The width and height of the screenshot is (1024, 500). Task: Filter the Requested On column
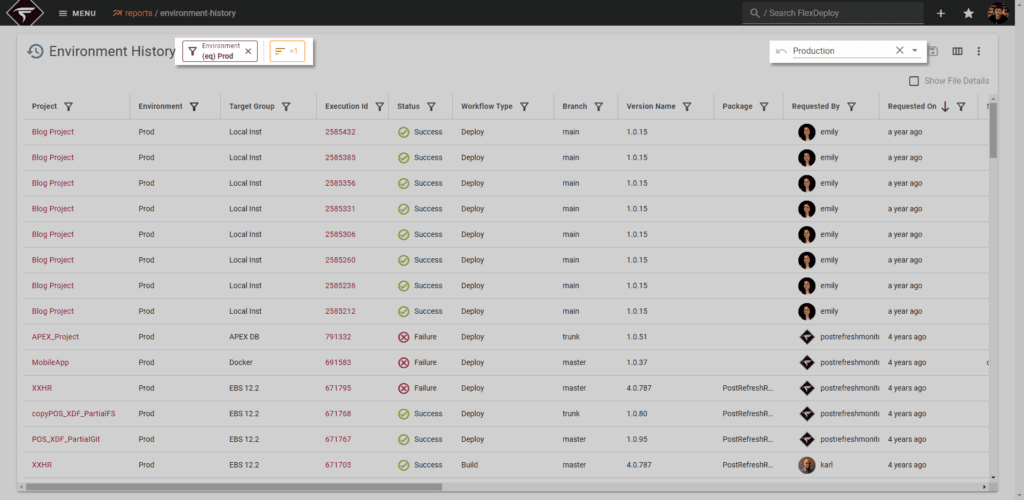click(961, 106)
